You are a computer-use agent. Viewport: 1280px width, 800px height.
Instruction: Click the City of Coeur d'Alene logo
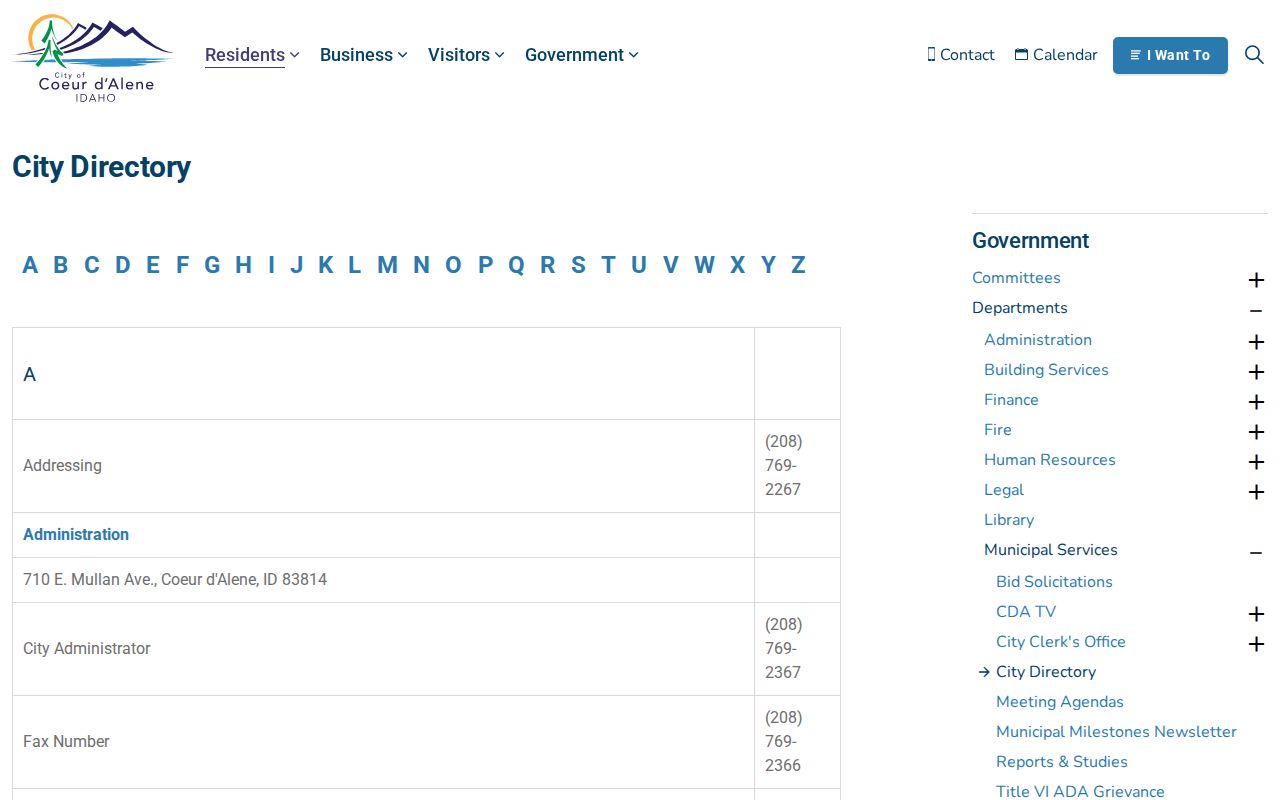(x=93, y=58)
